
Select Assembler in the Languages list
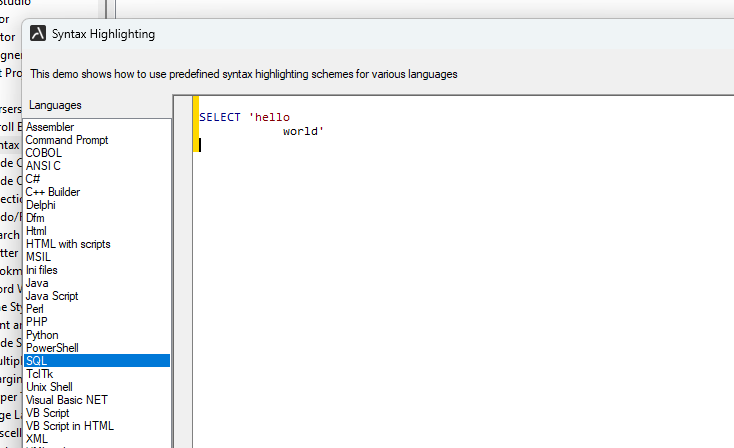click(x=50, y=127)
